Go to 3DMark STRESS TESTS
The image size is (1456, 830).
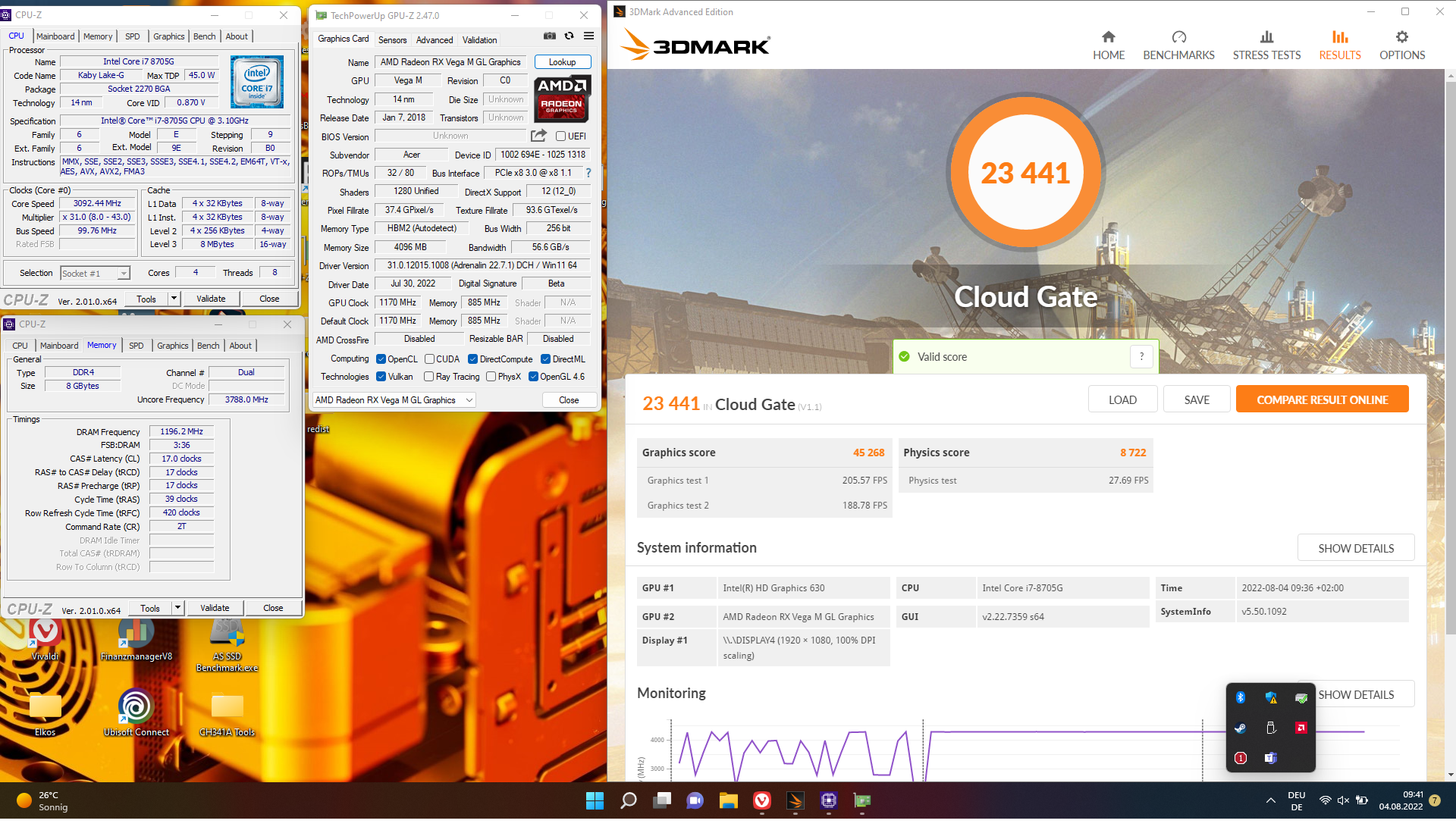point(1266,45)
